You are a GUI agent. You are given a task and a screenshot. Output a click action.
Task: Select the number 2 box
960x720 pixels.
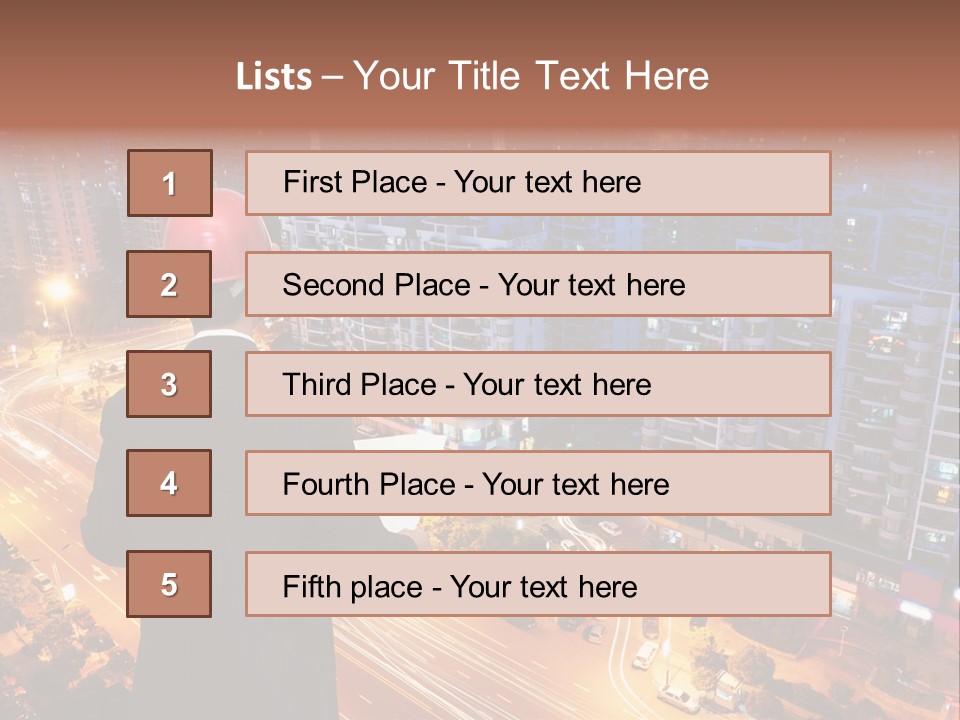pyautogui.click(x=169, y=283)
